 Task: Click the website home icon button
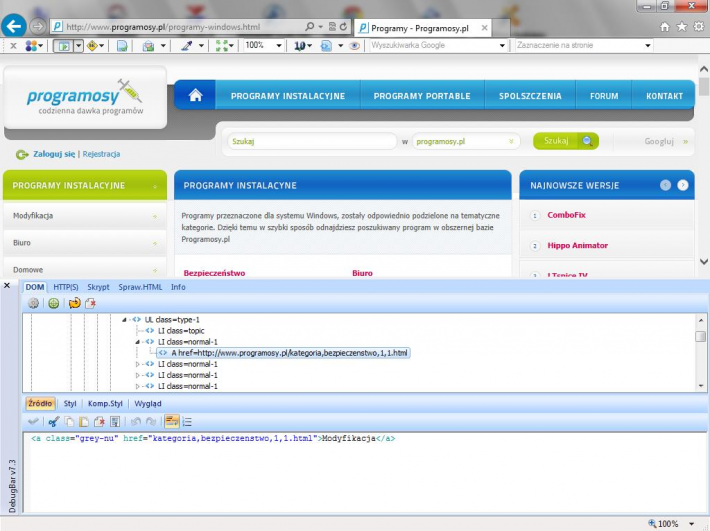pyautogui.click(x=195, y=95)
